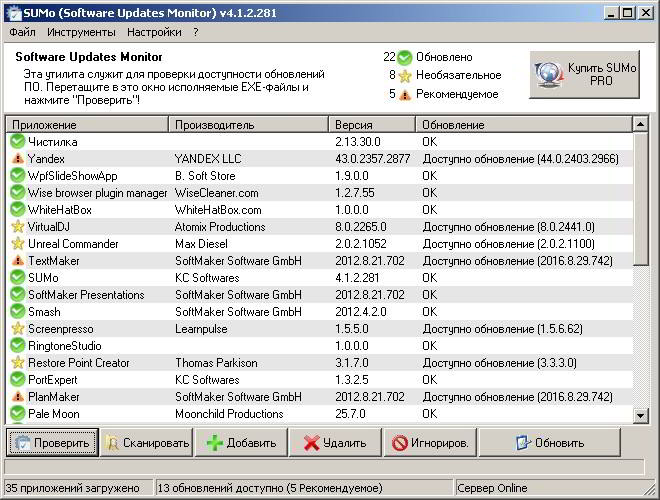Viewport: 660px width, 500px height.
Task: Sort list by the Версия column header
Action: pos(372,125)
